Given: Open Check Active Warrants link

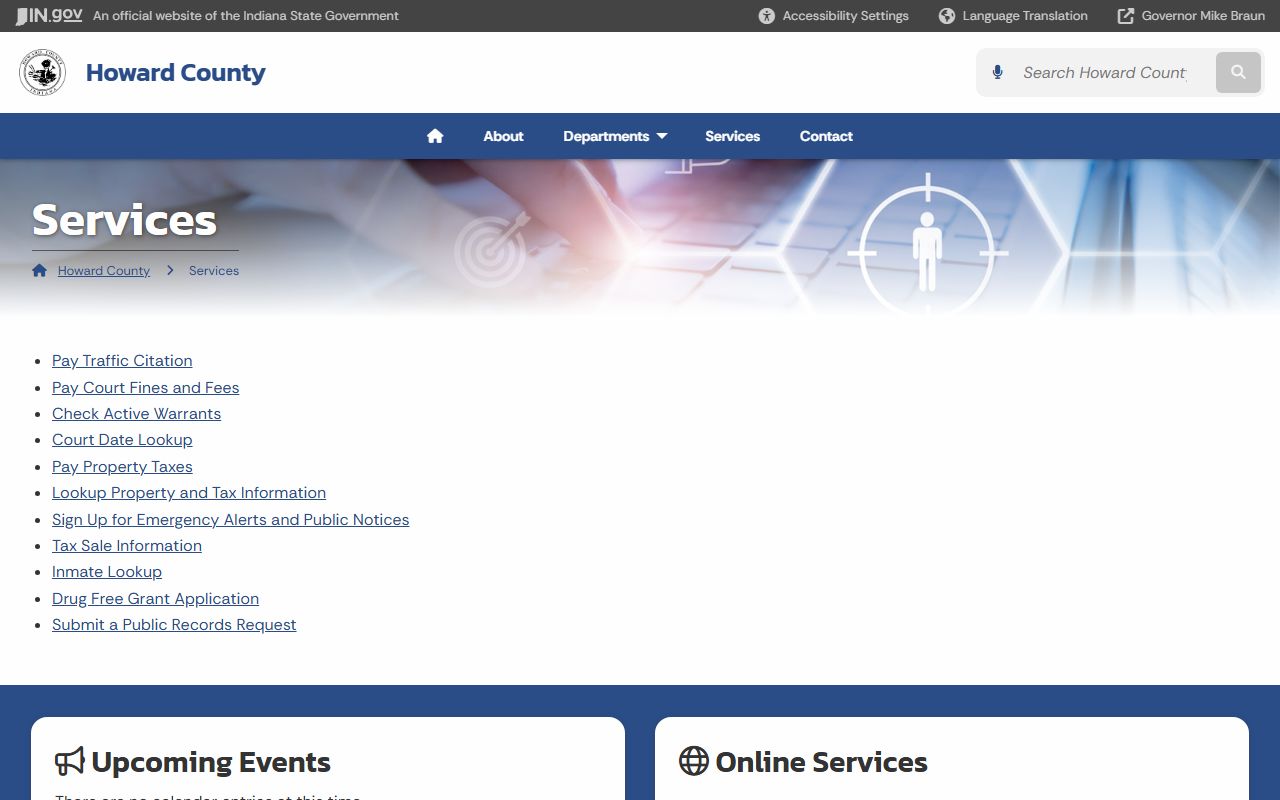Looking at the screenshot, I should click(x=136, y=414).
